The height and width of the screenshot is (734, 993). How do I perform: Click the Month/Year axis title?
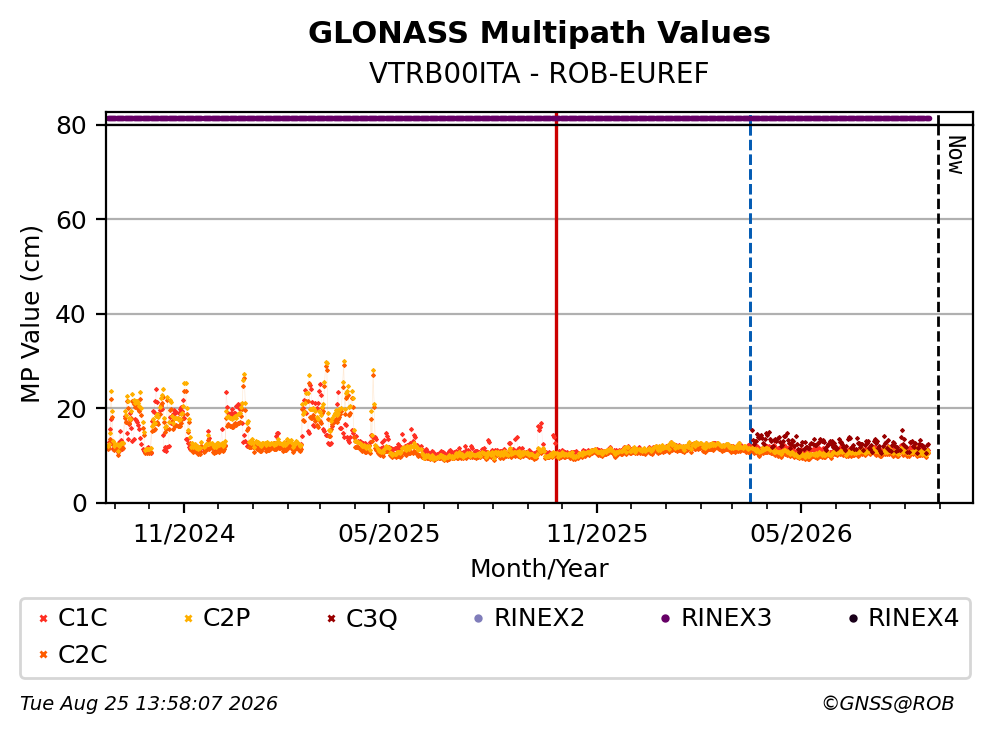pos(539,569)
